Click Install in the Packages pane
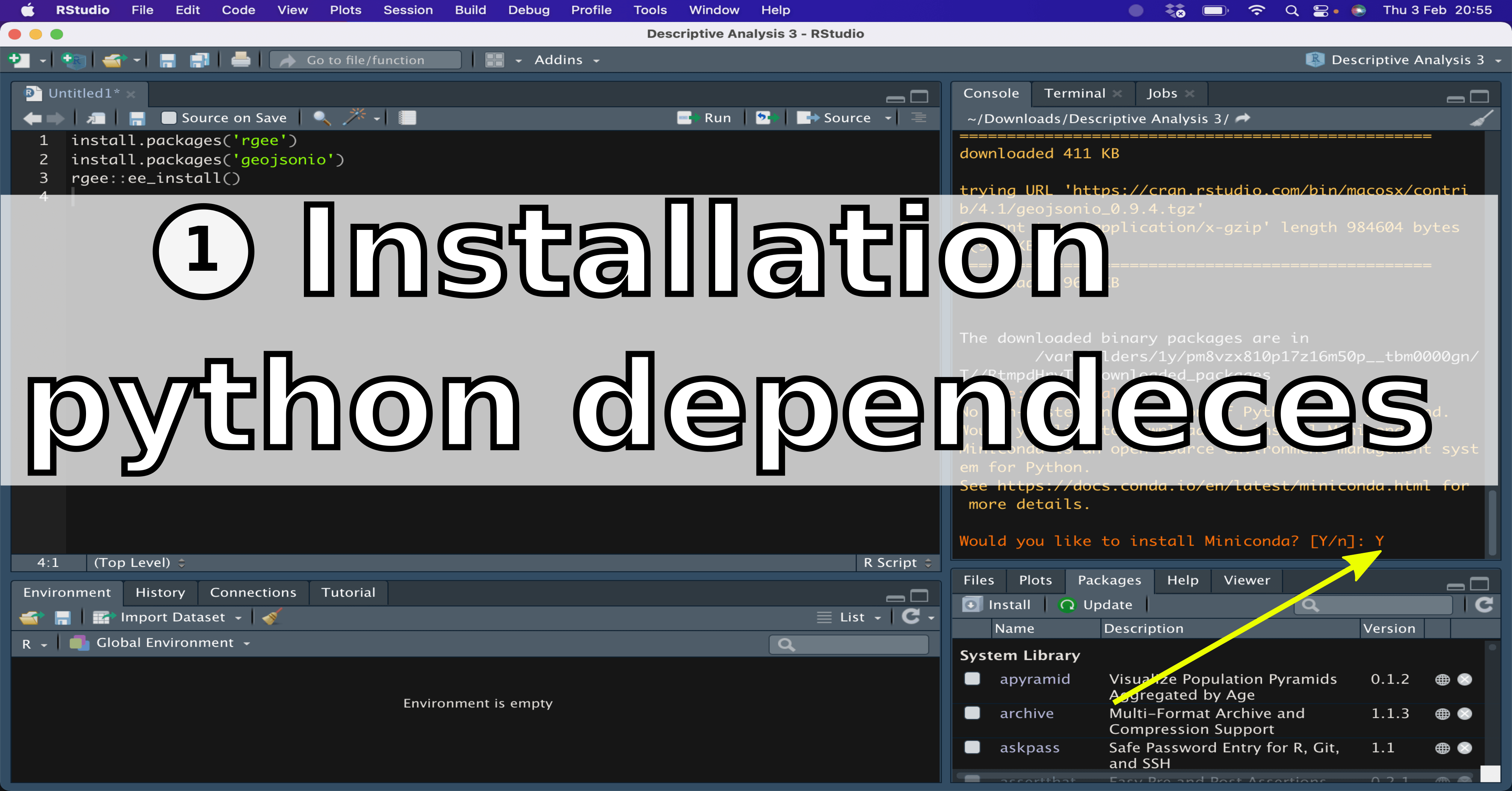The image size is (1512, 791). (x=997, y=605)
